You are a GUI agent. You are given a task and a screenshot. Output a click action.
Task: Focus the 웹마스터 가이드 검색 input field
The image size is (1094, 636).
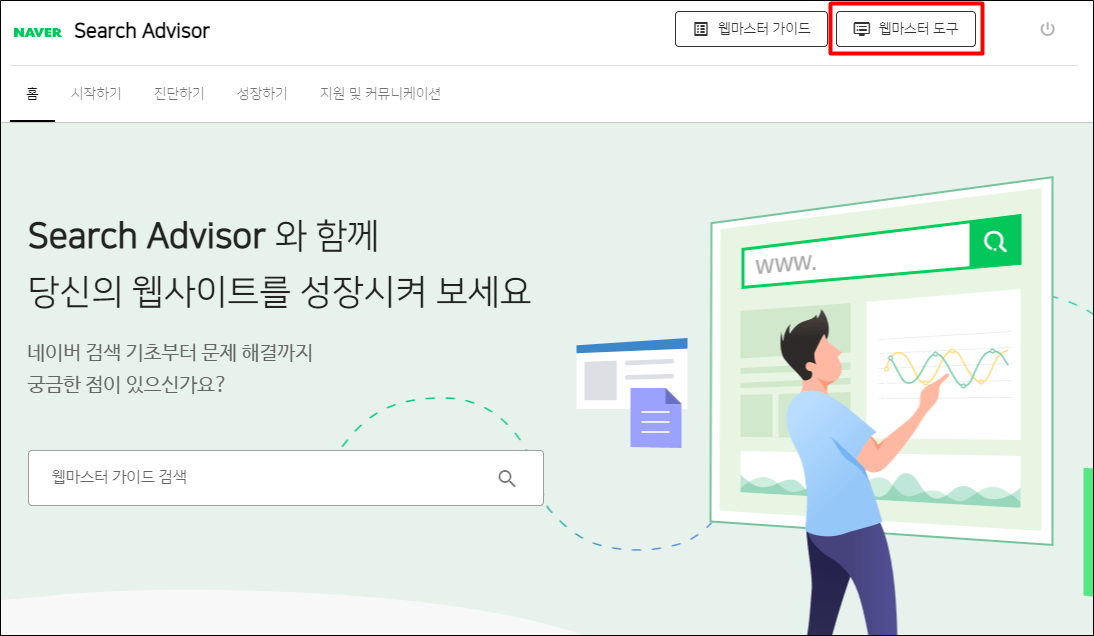click(x=285, y=478)
